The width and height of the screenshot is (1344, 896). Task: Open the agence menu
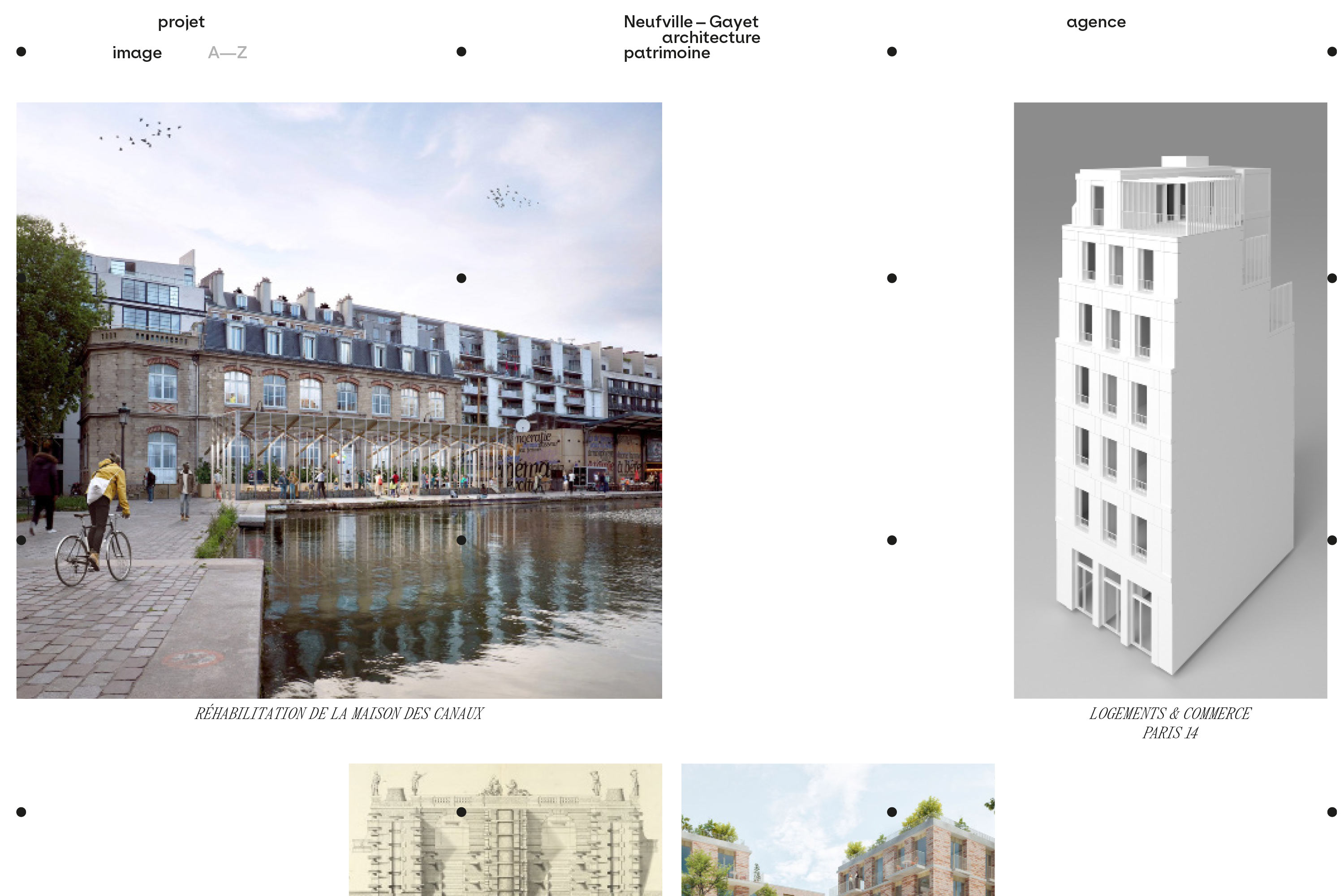tap(1096, 22)
